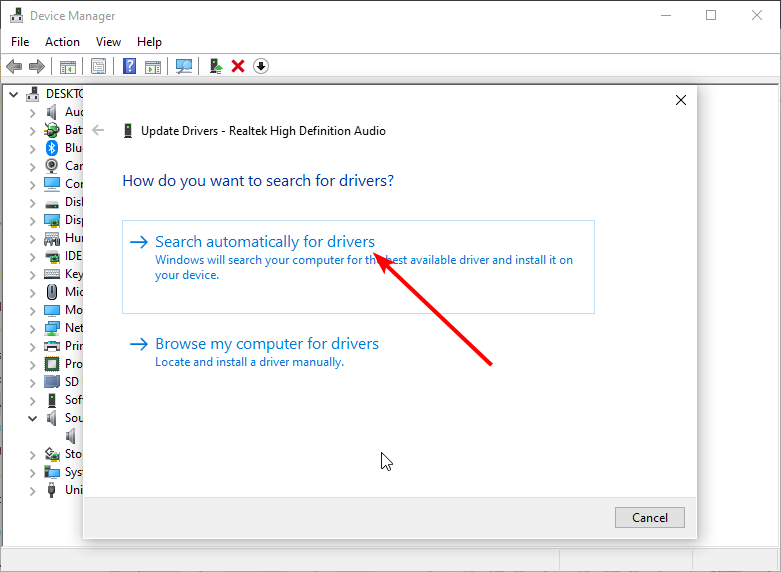Expand the Computer tree node chevron
Viewport: 781px width, 572px height.
point(32,185)
